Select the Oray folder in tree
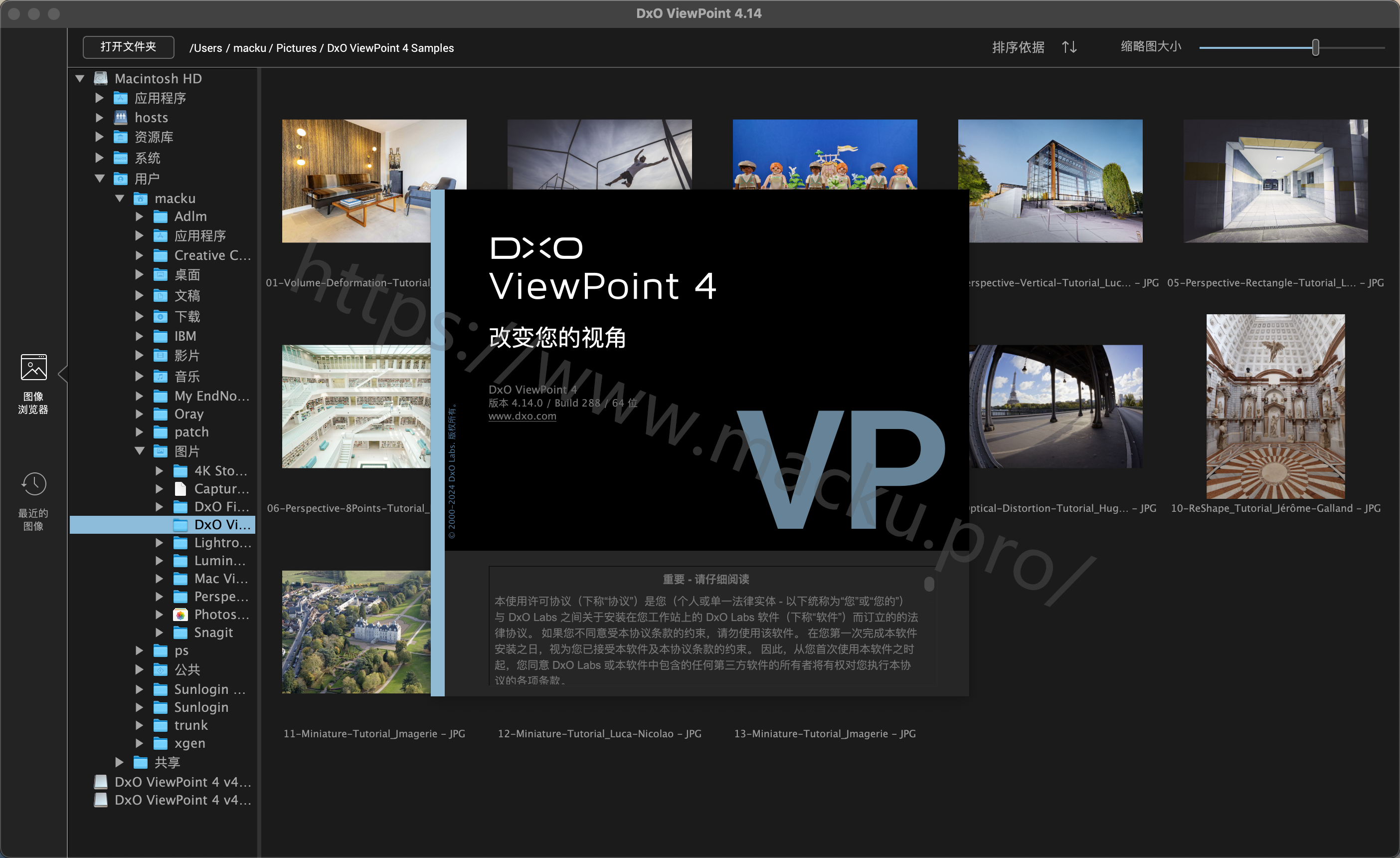This screenshot has height=858, width=1400. 188,414
